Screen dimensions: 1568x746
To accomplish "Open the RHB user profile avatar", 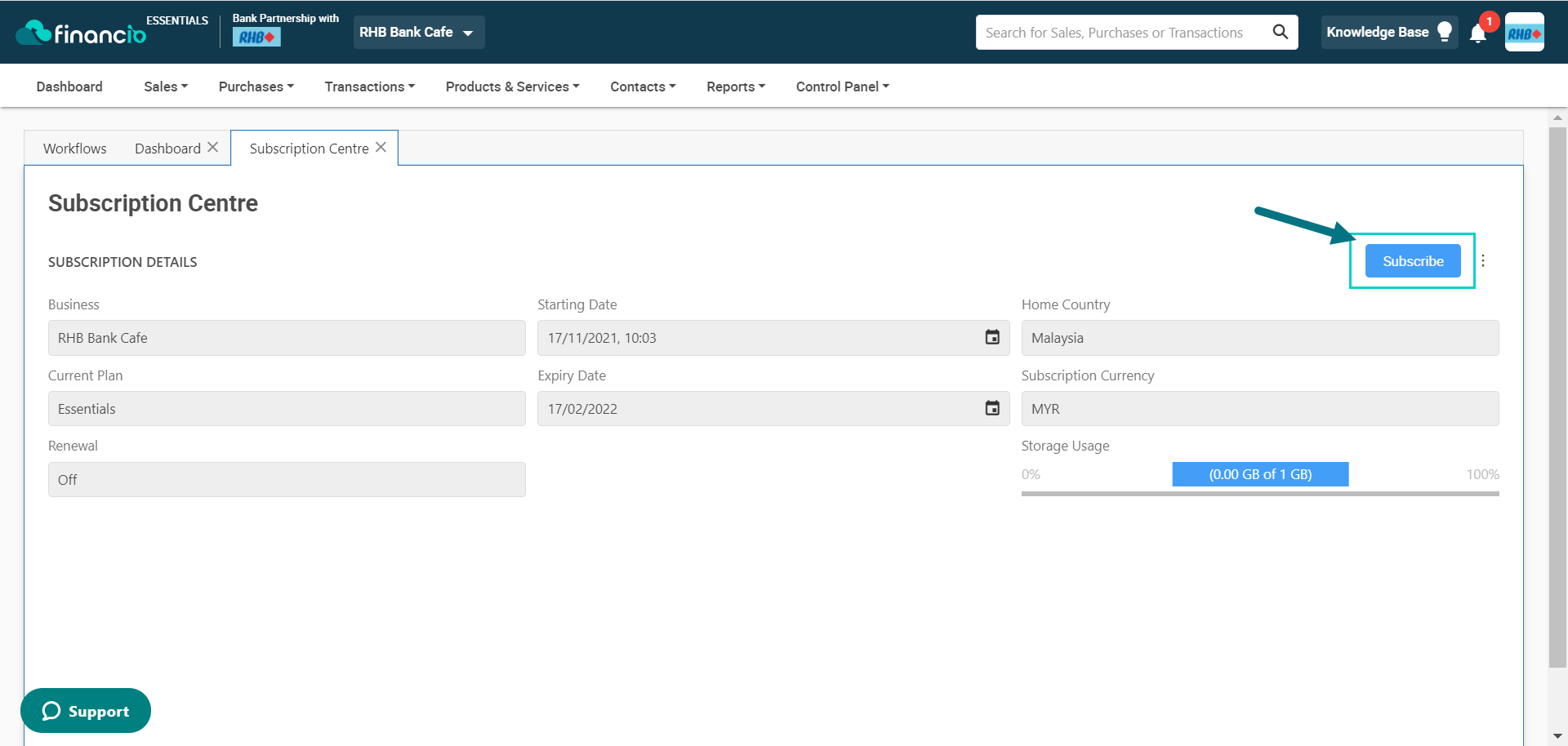I will pyautogui.click(x=1524, y=33).
